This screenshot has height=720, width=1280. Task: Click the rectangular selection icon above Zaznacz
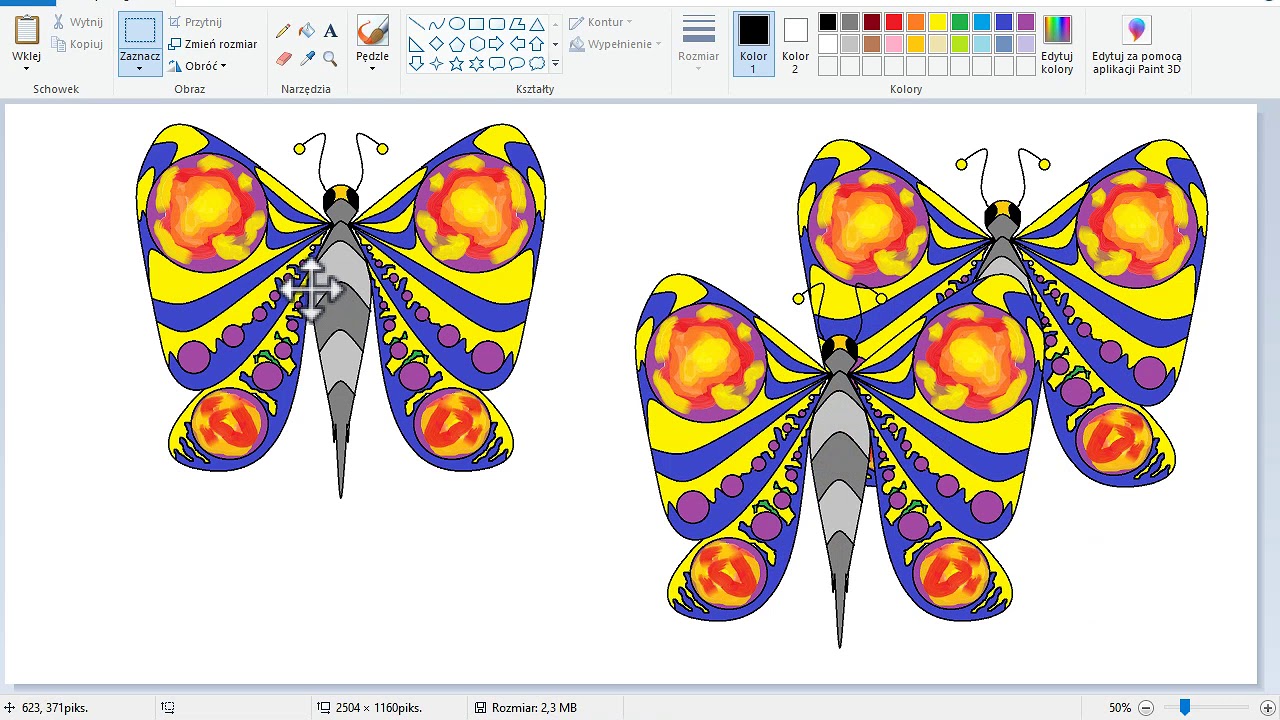click(x=140, y=30)
